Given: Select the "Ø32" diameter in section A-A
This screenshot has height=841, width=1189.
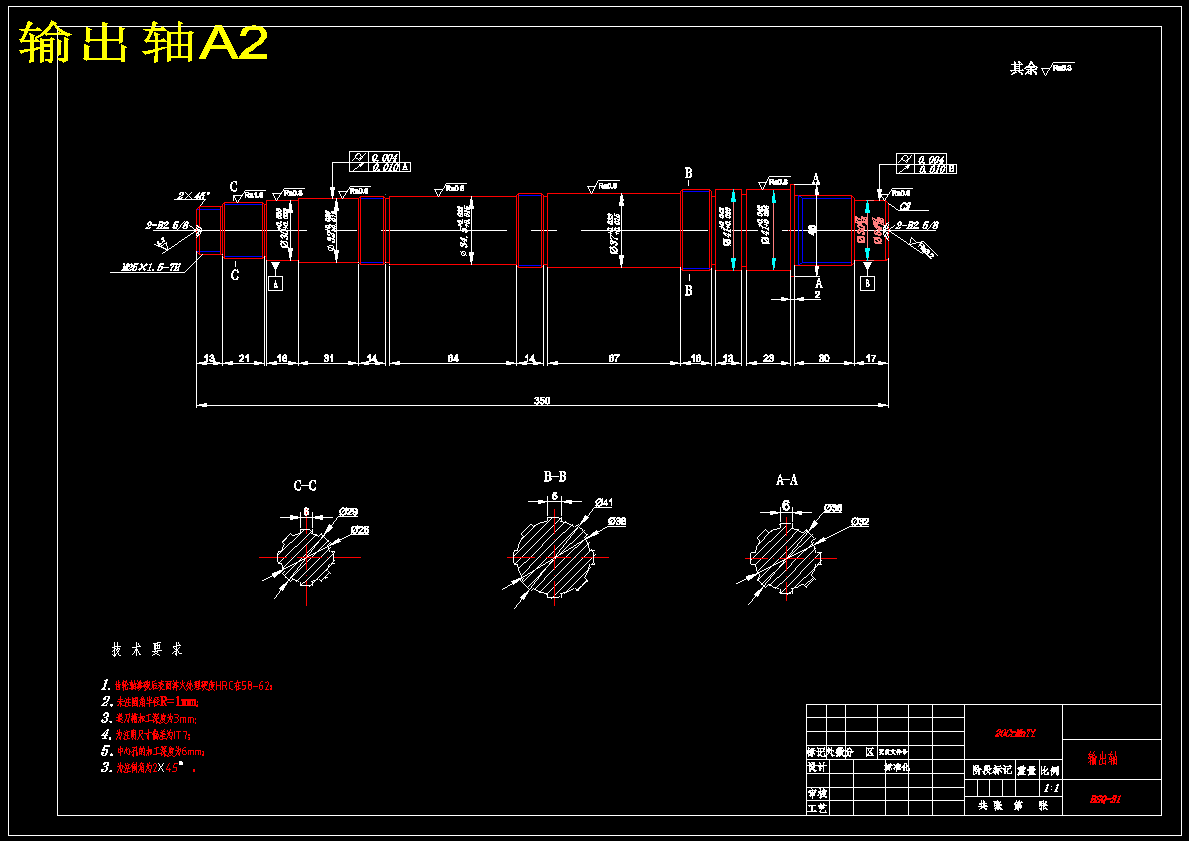Looking at the screenshot, I should tap(859, 522).
